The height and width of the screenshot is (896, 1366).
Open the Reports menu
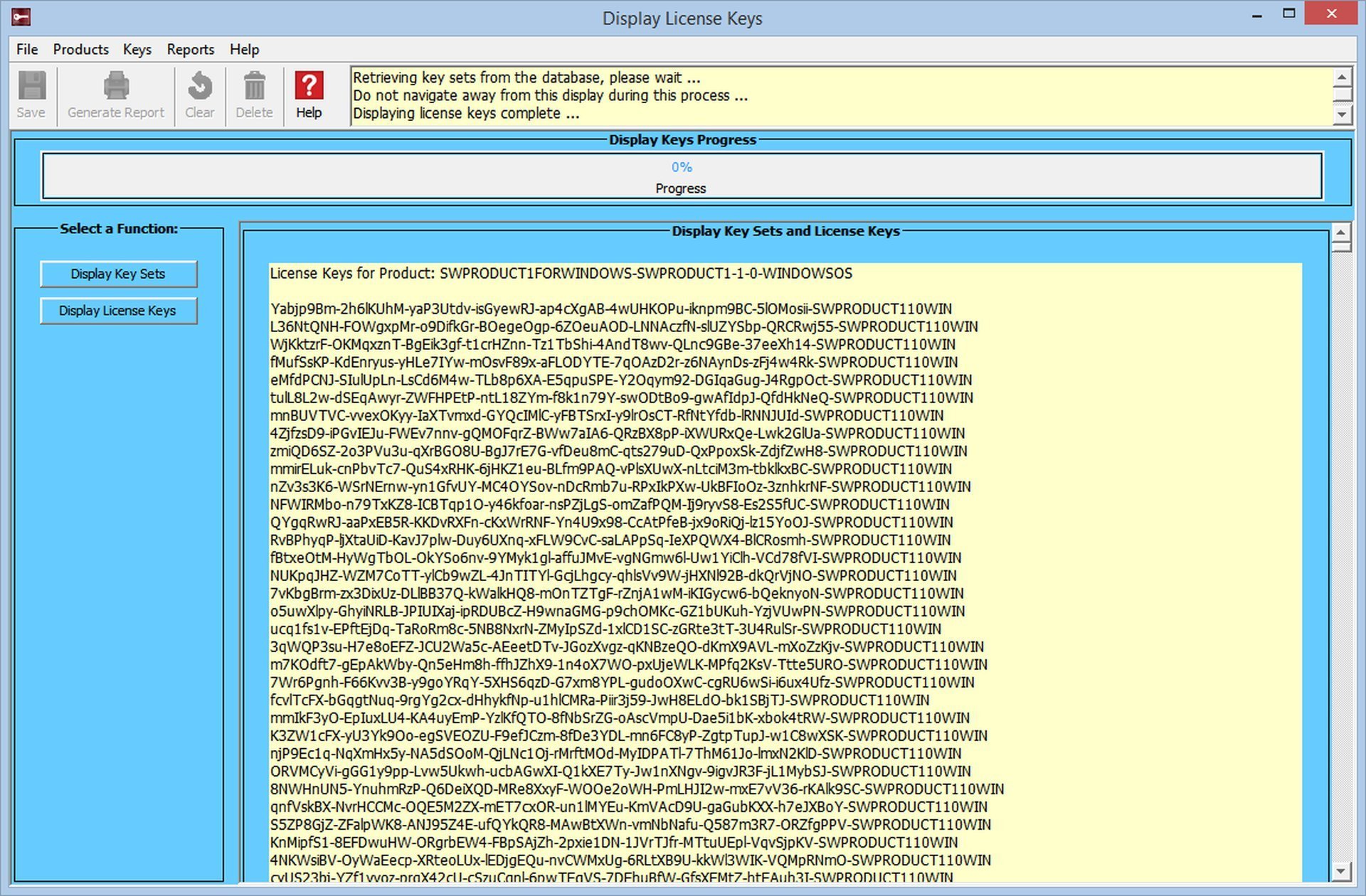click(190, 49)
